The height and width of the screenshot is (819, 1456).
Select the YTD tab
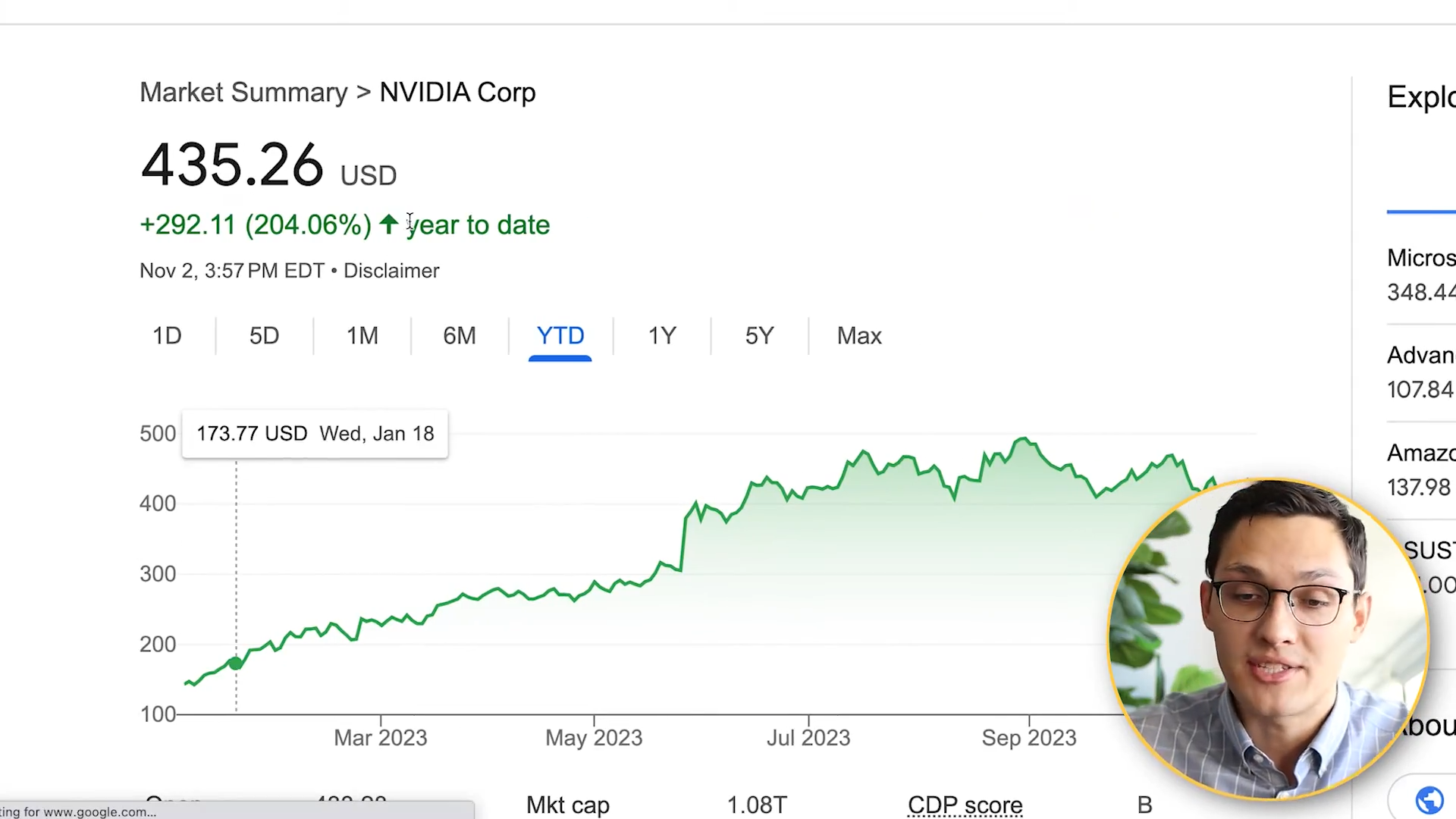pyautogui.click(x=560, y=336)
